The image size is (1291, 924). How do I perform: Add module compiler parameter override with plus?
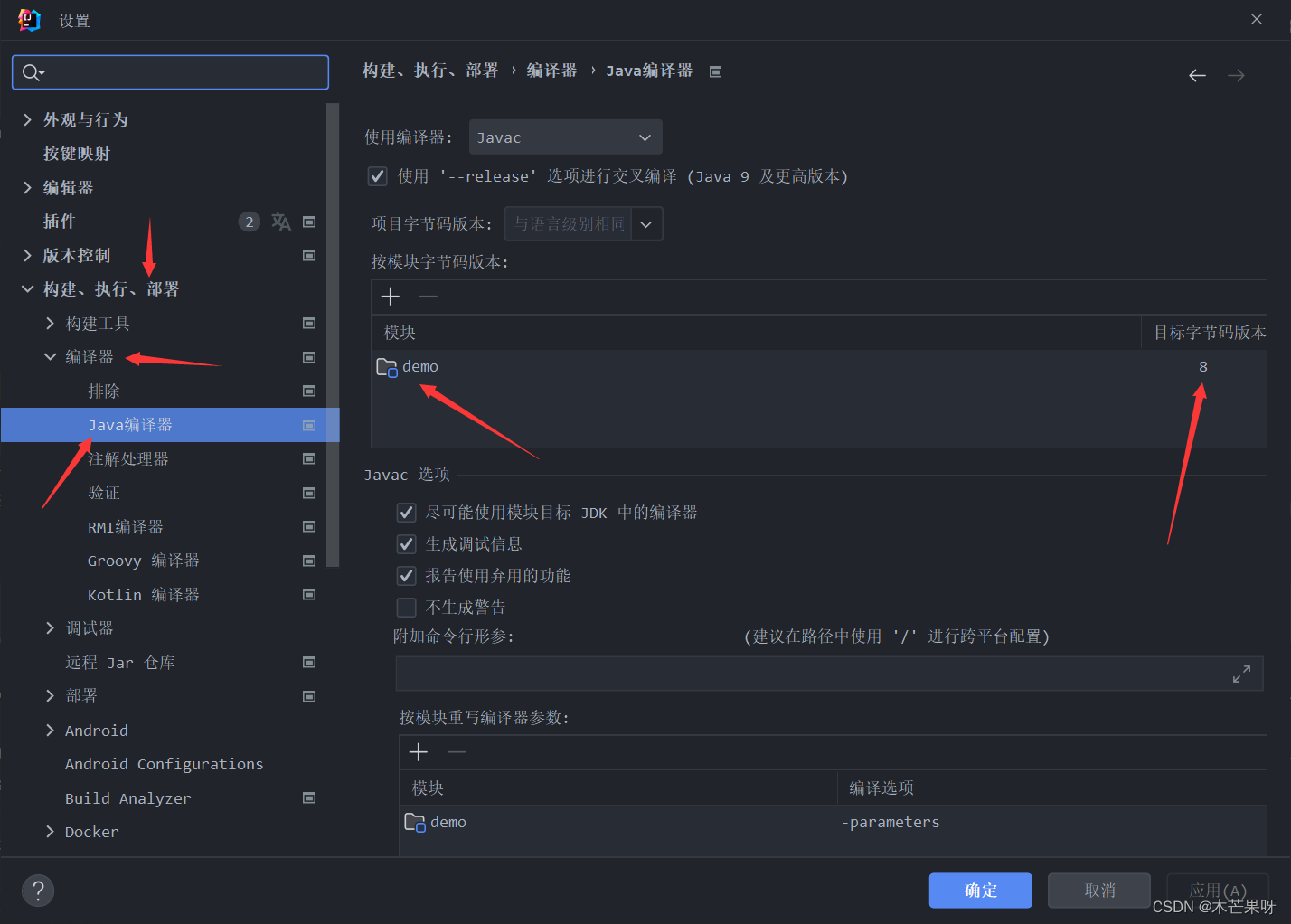pos(419,752)
